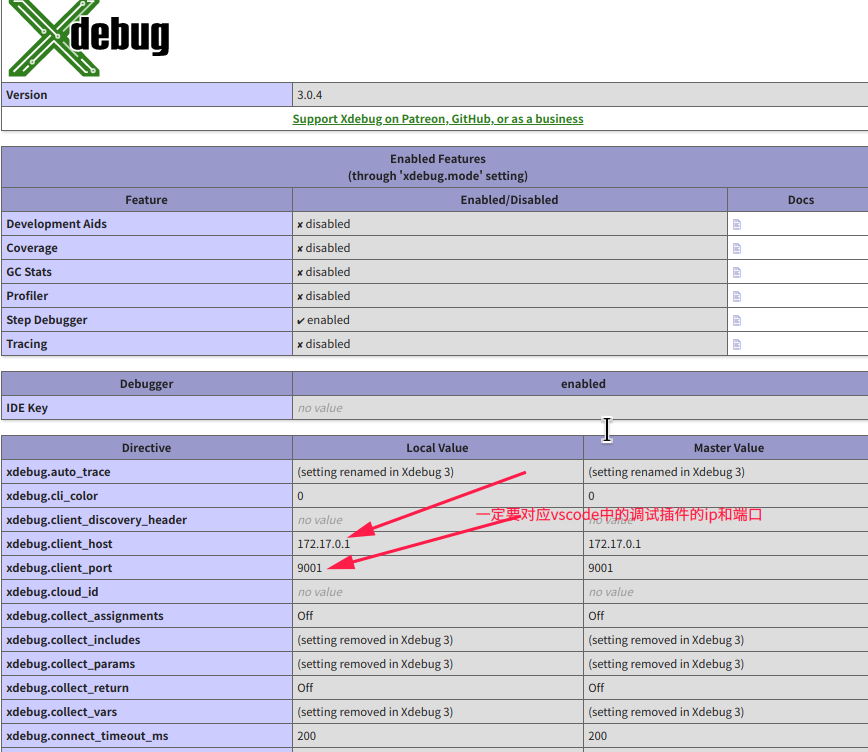Click the xdebug.client_host local value 172.17.0.1

[323, 544]
